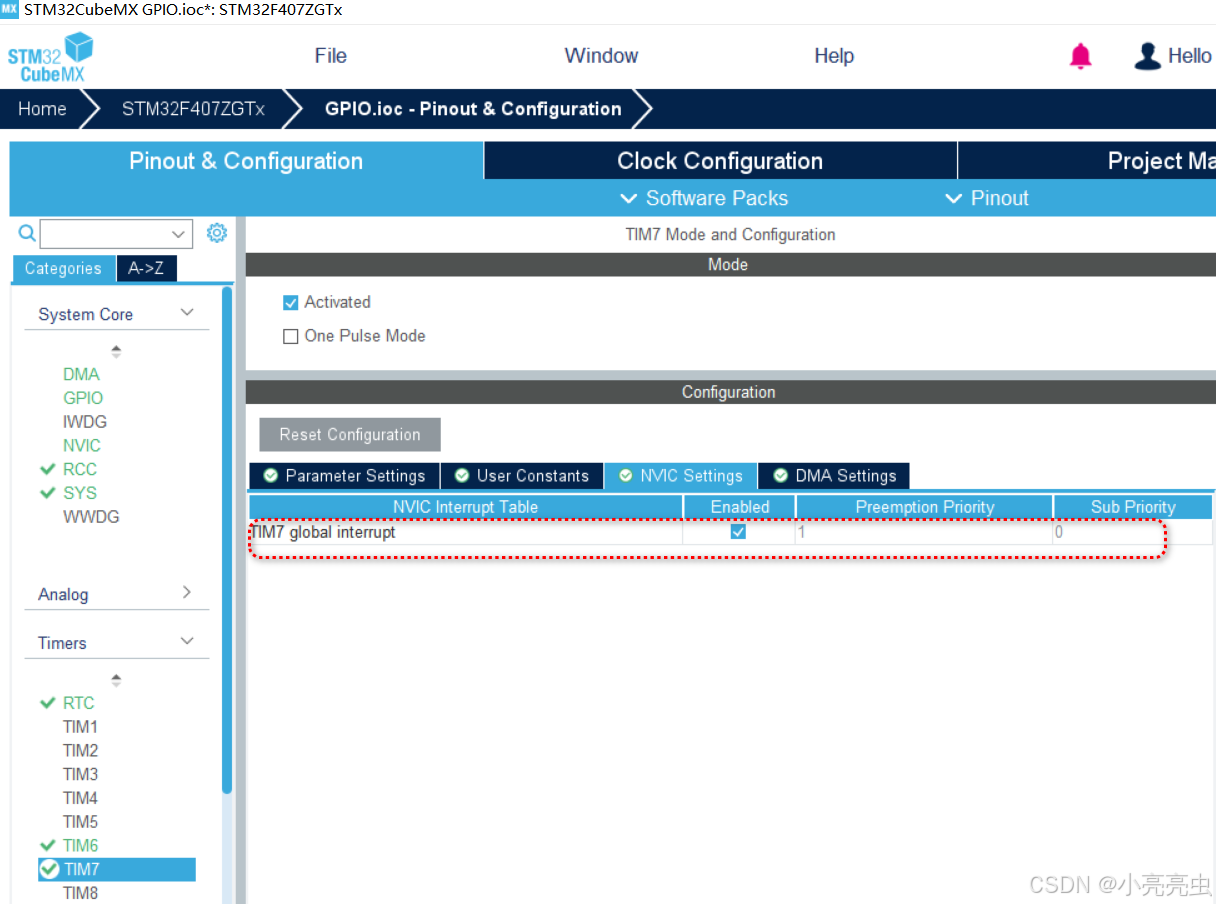Open the Project Manager tab
The width and height of the screenshot is (1216, 904).
(x=1087, y=161)
